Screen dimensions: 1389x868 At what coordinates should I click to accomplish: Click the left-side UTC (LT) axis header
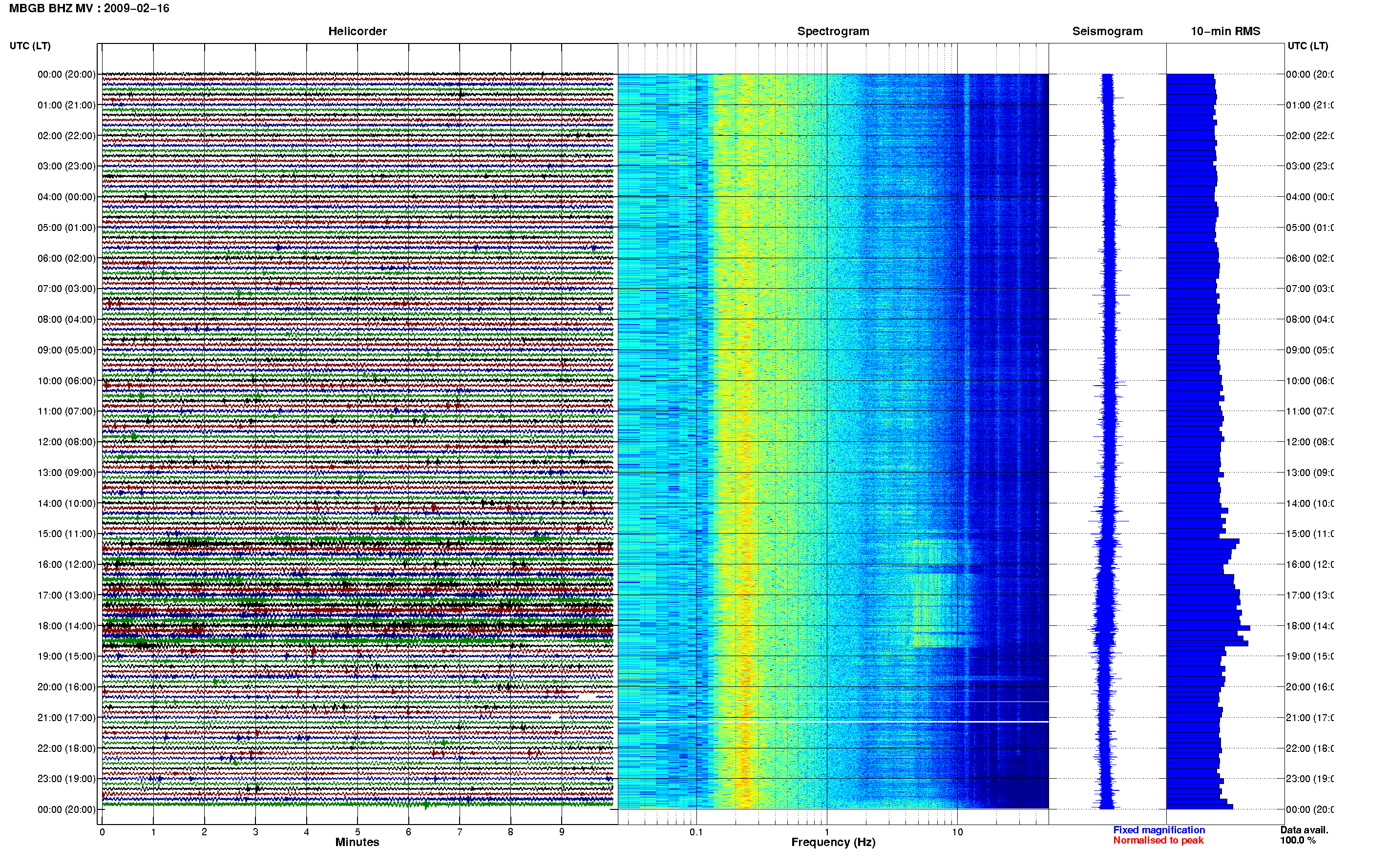30,45
